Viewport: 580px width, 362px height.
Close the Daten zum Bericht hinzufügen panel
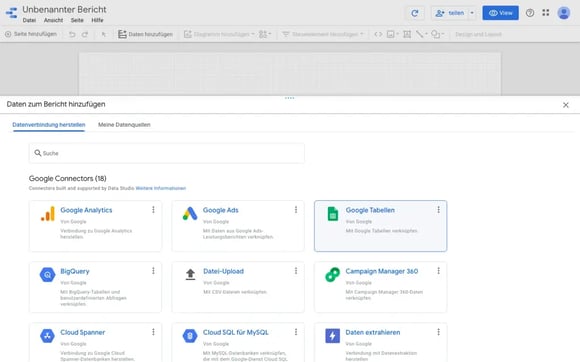pyautogui.click(x=566, y=105)
